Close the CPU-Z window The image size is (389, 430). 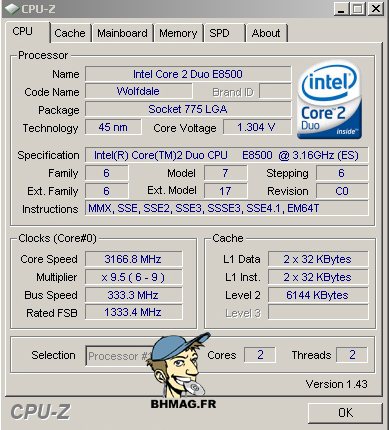pyautogui.click(x=376, y=9)
